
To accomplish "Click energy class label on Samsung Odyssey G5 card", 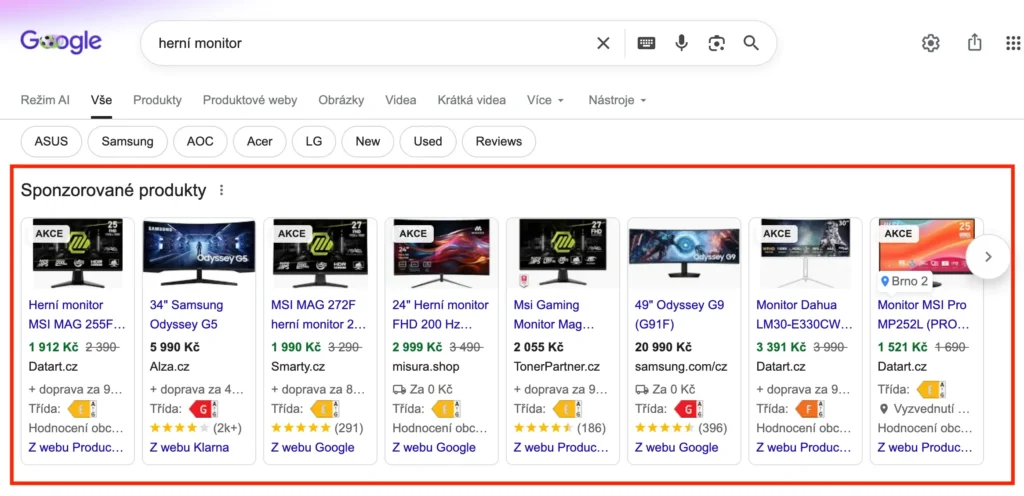I will 203,409.
